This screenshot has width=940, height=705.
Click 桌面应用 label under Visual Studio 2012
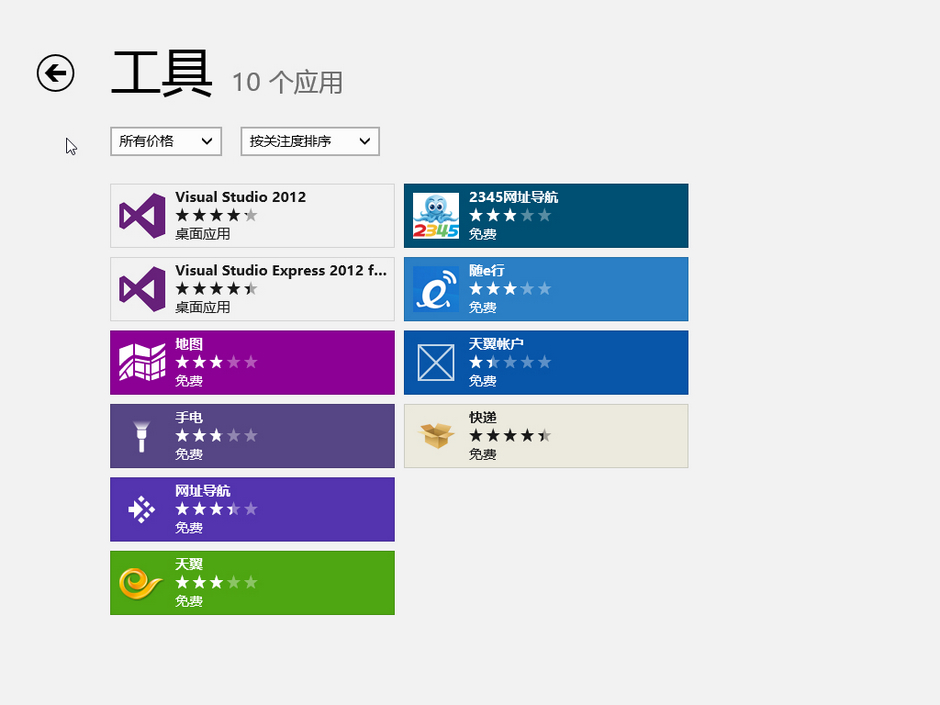pyautogui.click(x=203, y=234)
